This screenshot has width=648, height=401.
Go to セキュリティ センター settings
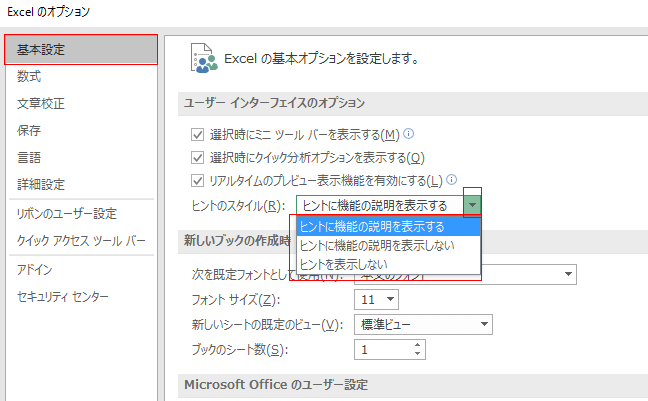pos(62,297)
